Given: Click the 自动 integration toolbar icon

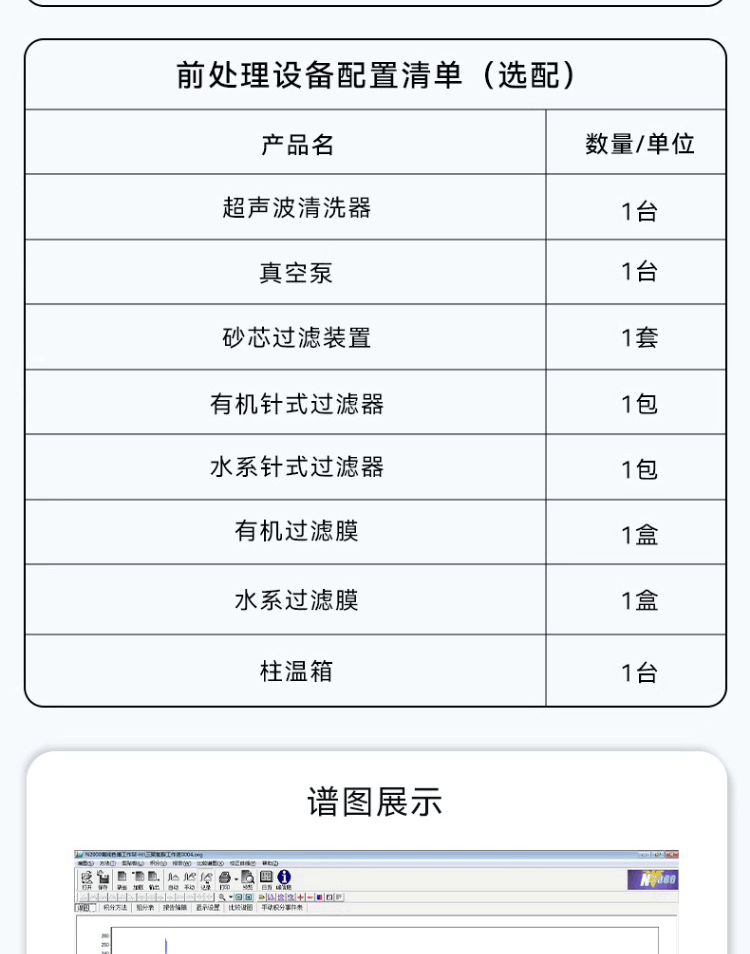Looking at the screenshot, I should (x=173, y=879).
